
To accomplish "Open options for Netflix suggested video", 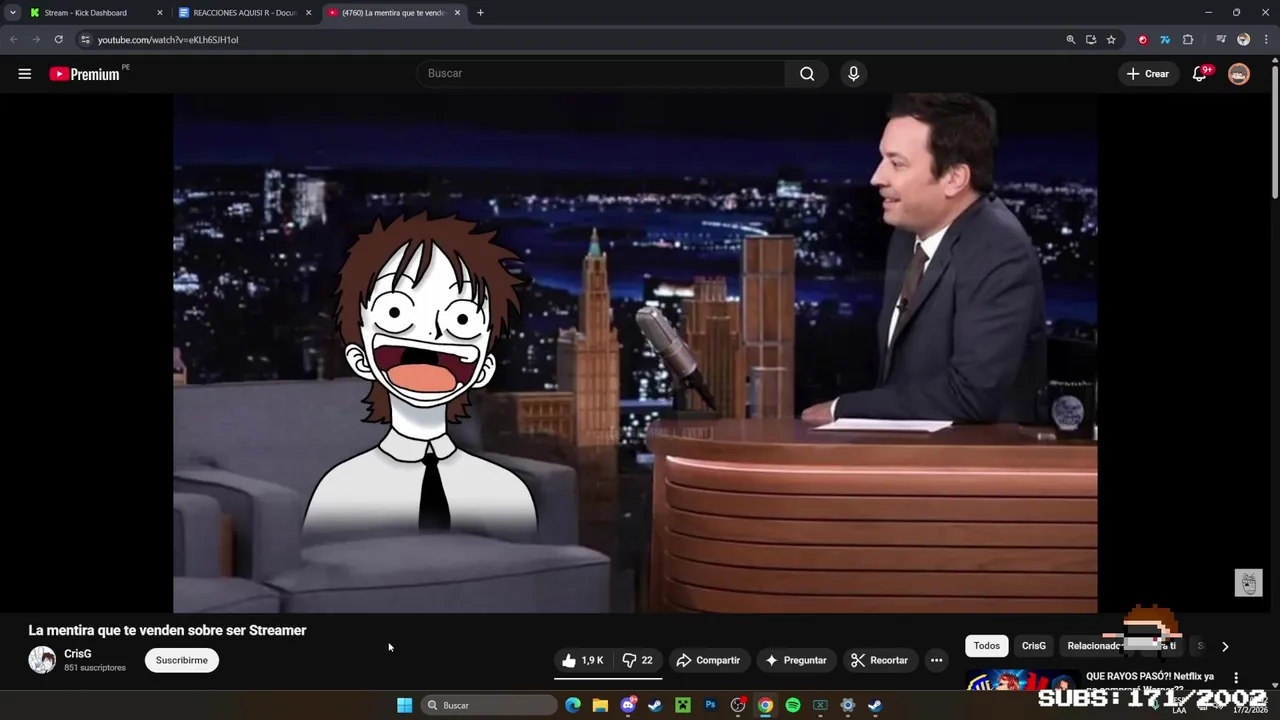I will click(1236, 678).
